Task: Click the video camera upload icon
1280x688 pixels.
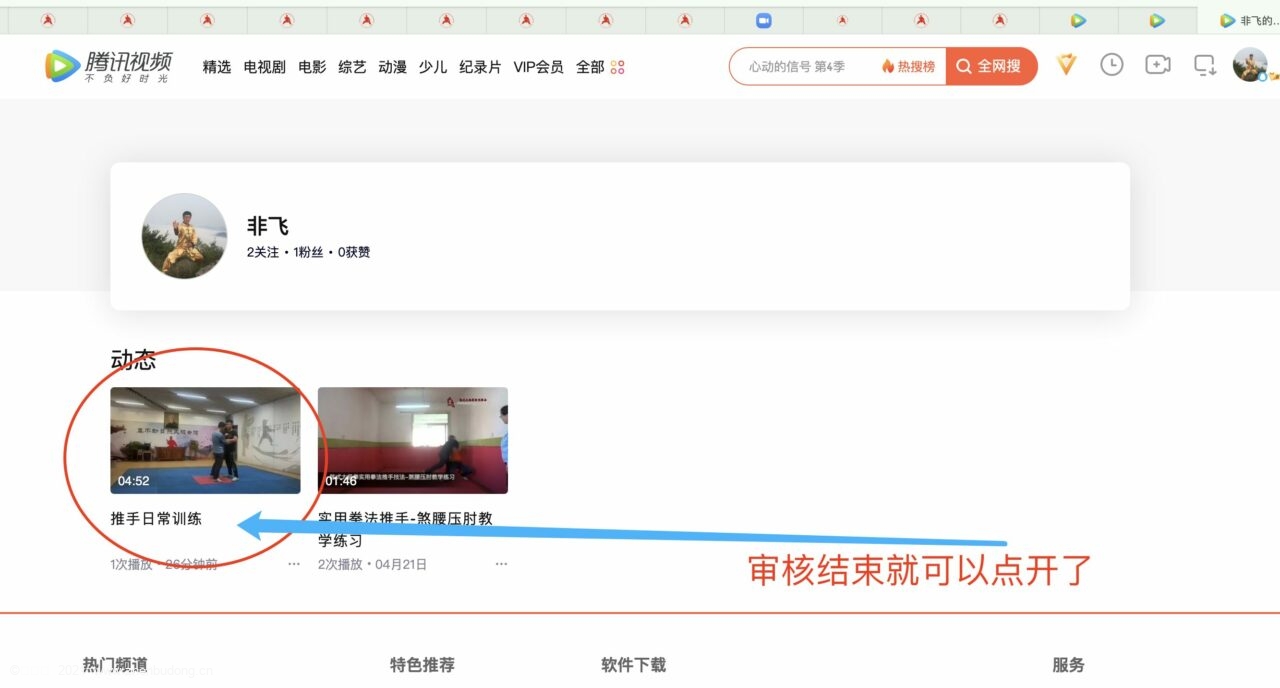Action: [x=1157, y=65]
